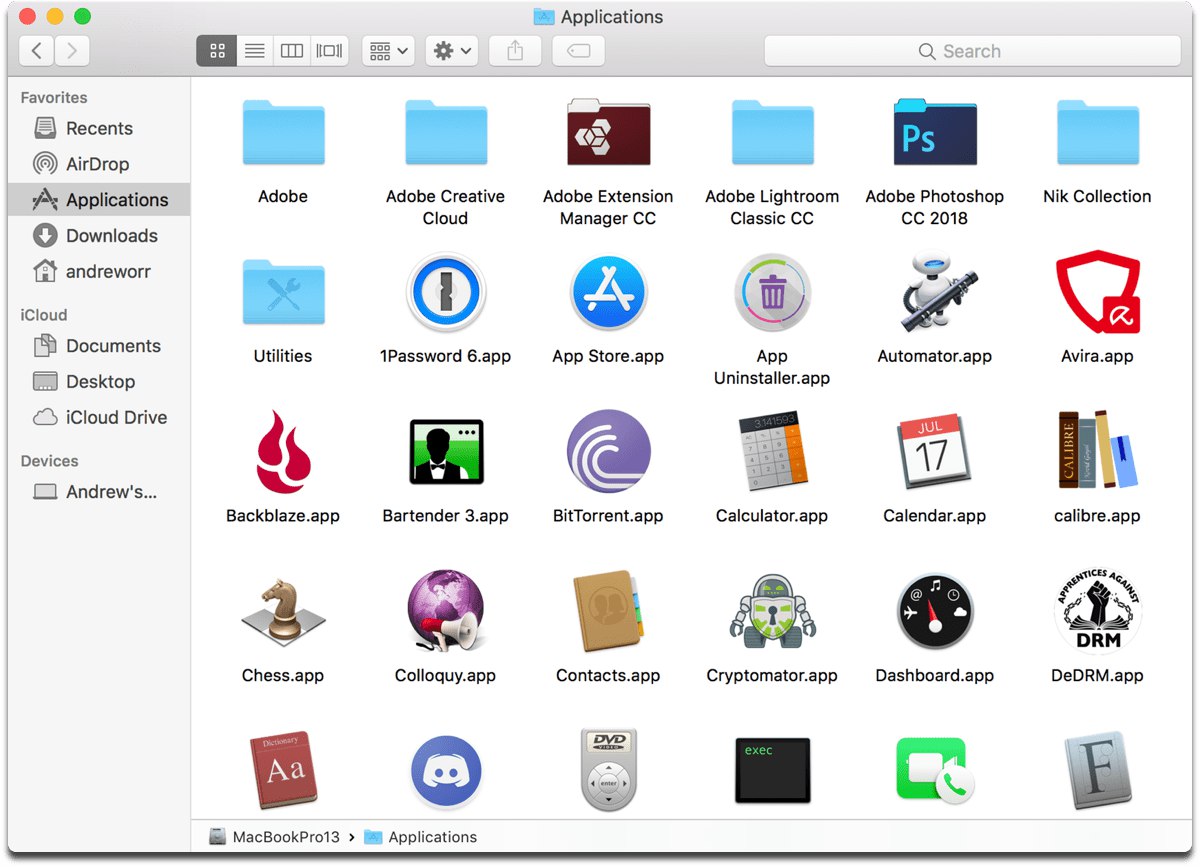Select the Calculator app icon

772,452
